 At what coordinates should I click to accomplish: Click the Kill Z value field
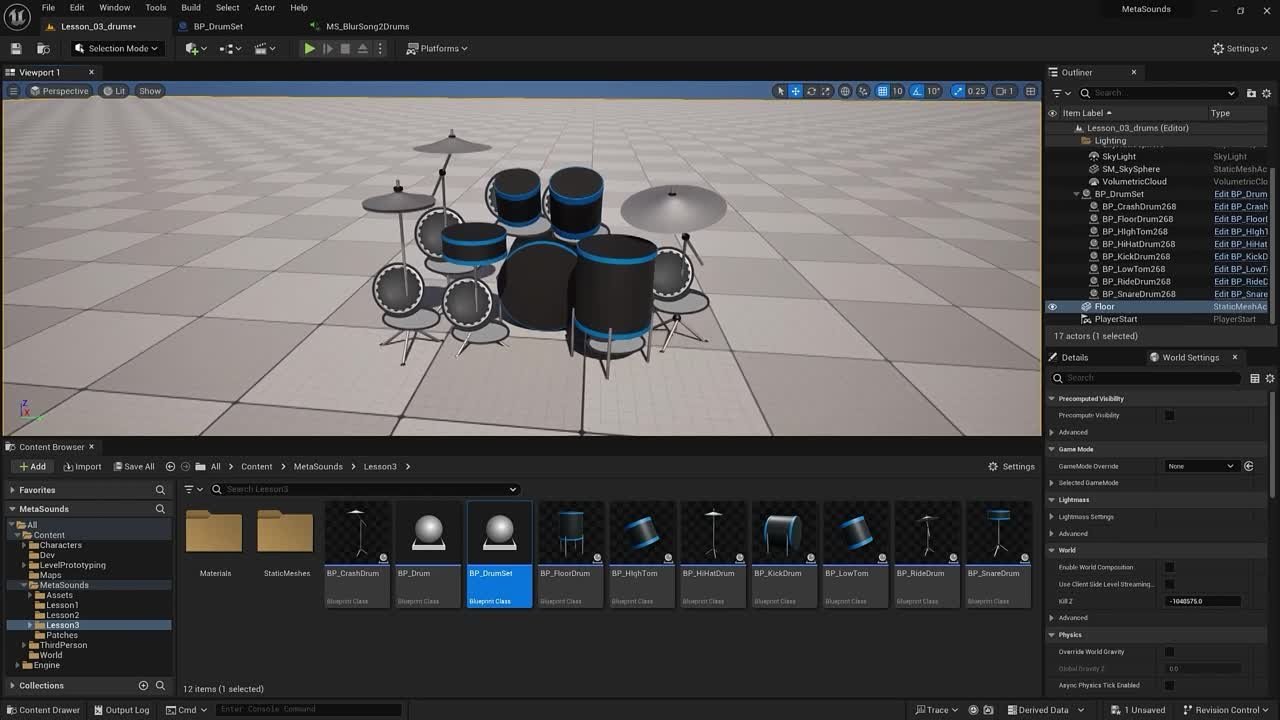(x=1204, y=601)
